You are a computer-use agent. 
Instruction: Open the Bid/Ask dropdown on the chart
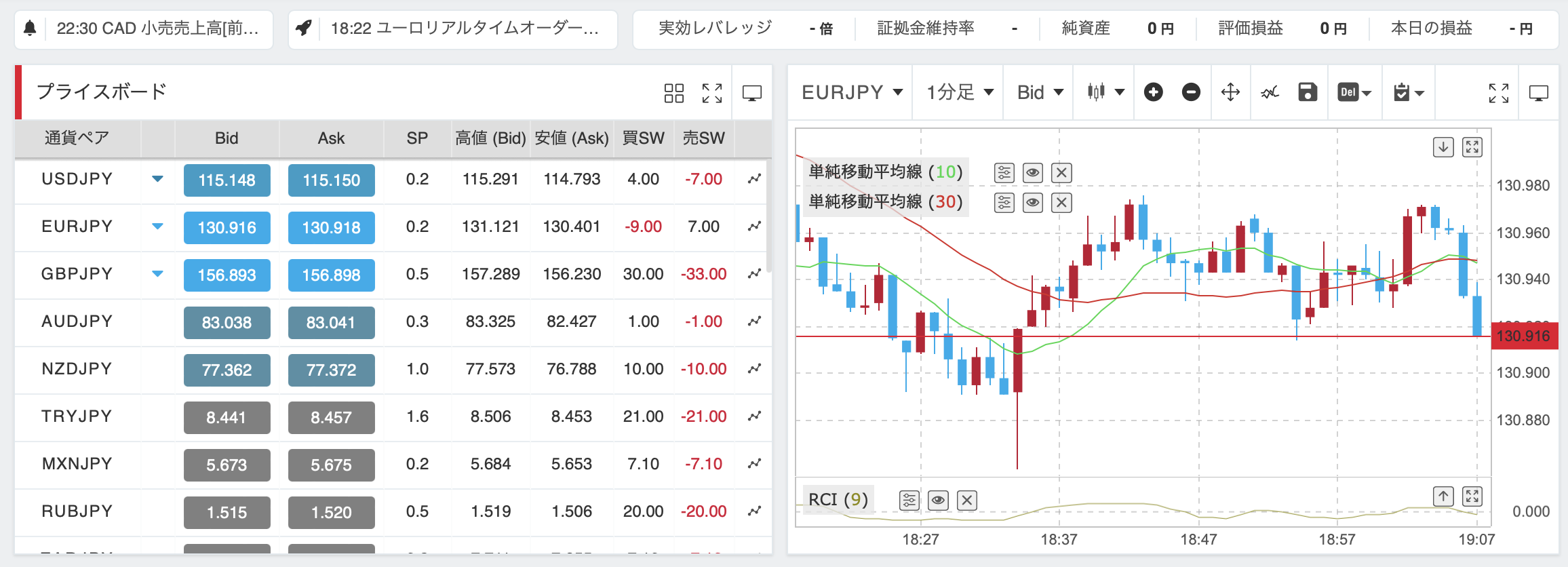pos(1037,92)
